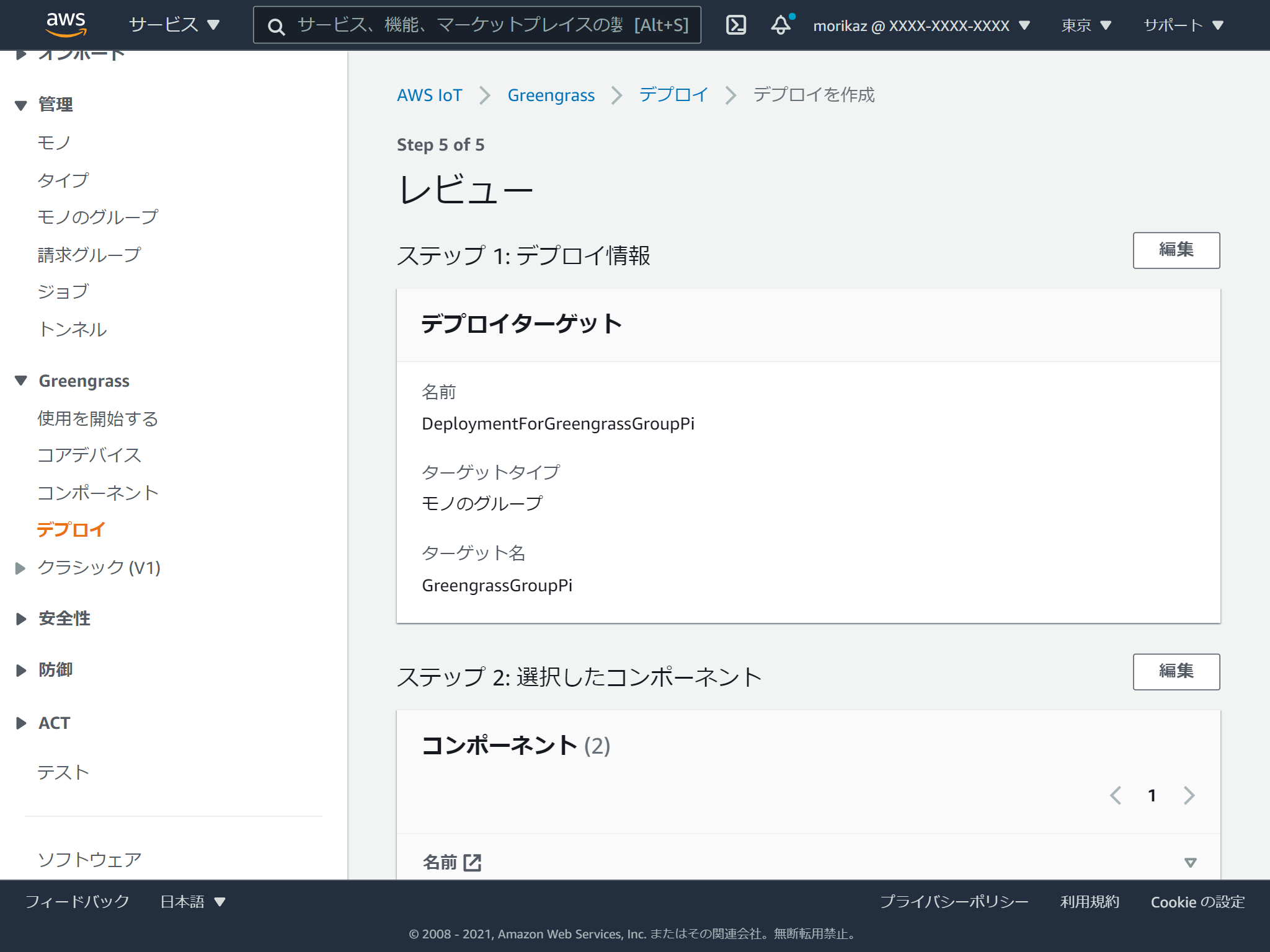Navigate to Greengrass via breadcrumb link

pyautogui.click(x=551, y=95)
